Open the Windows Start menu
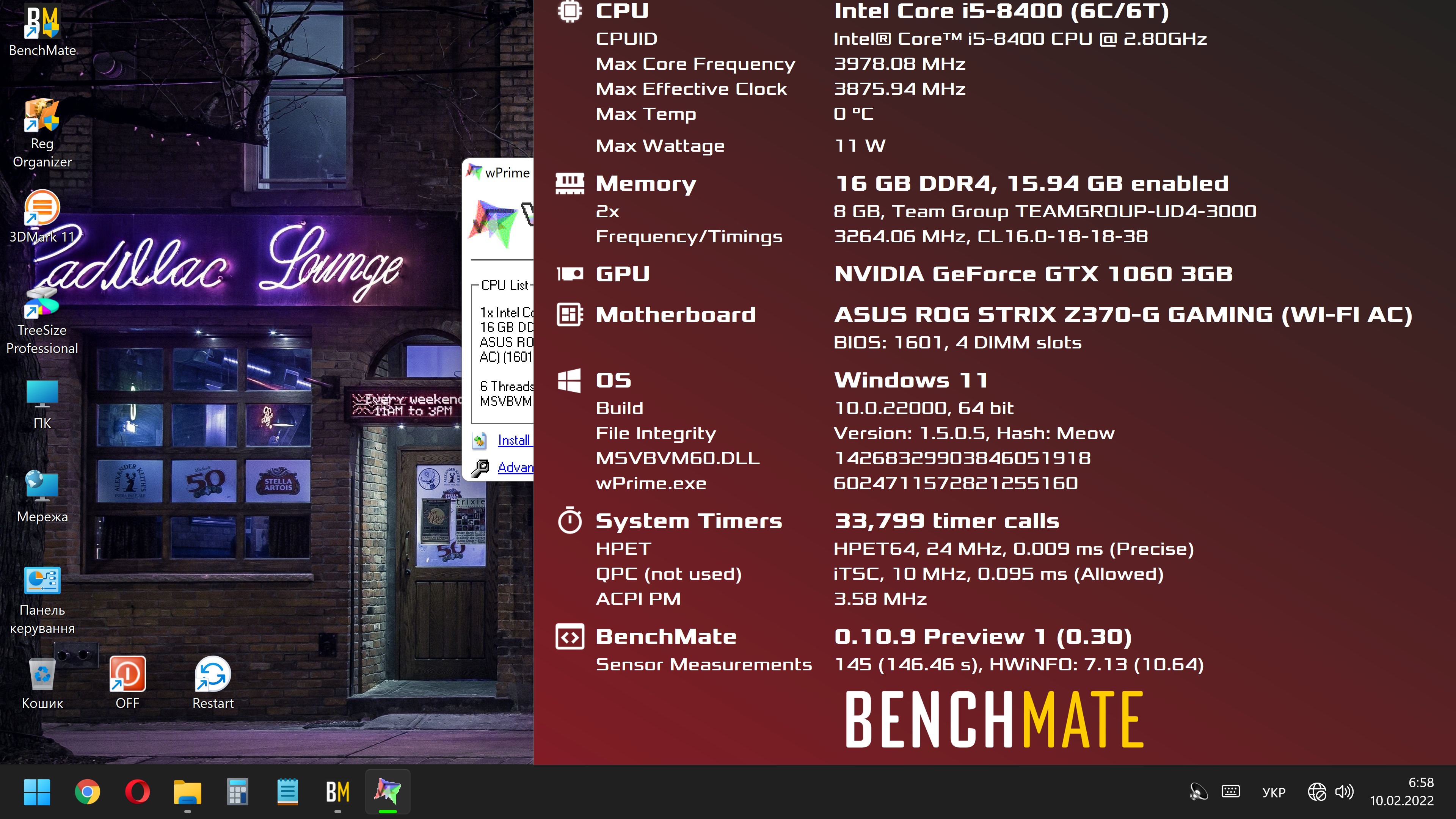Image resolution: width=1456 pixels, height=819 pixels. point(37,792)
